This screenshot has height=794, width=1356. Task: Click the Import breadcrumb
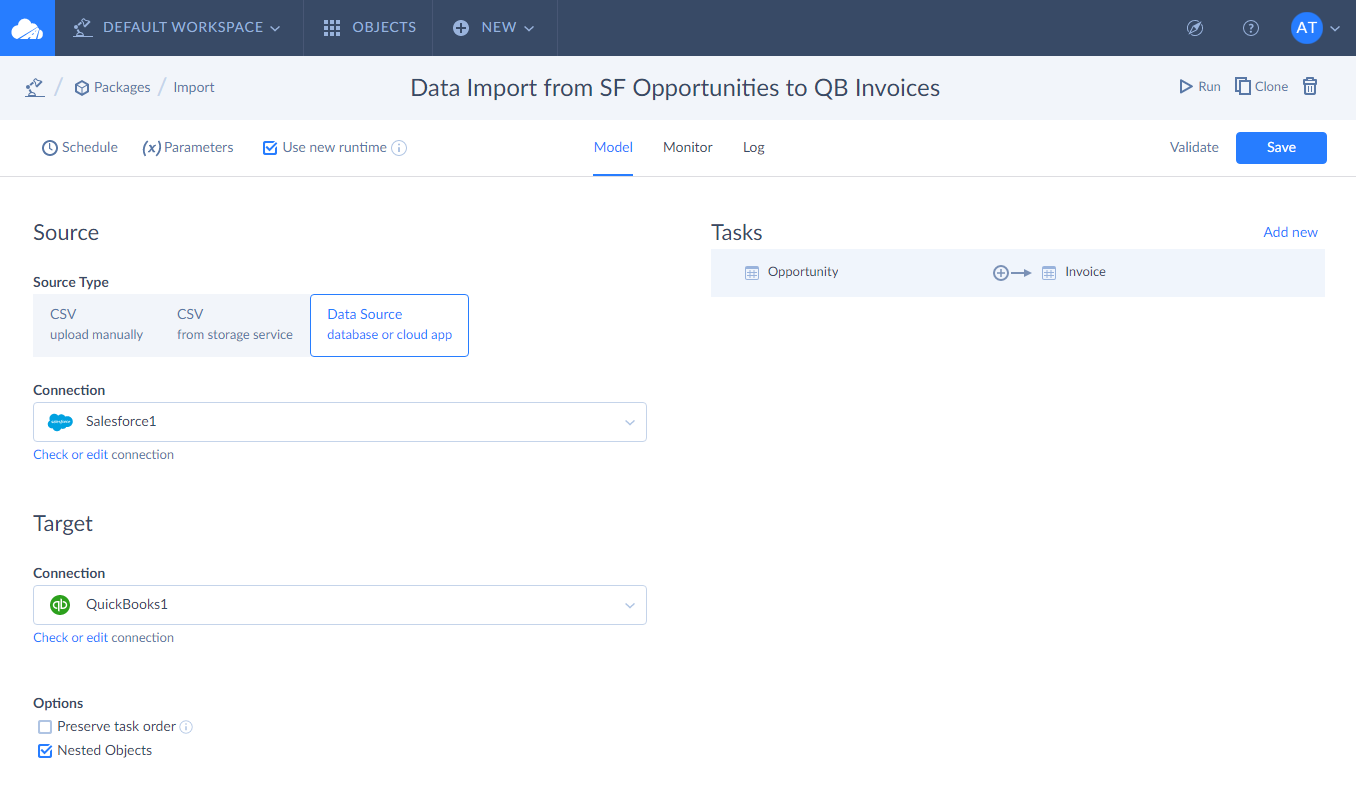click(x=194, y=87)
